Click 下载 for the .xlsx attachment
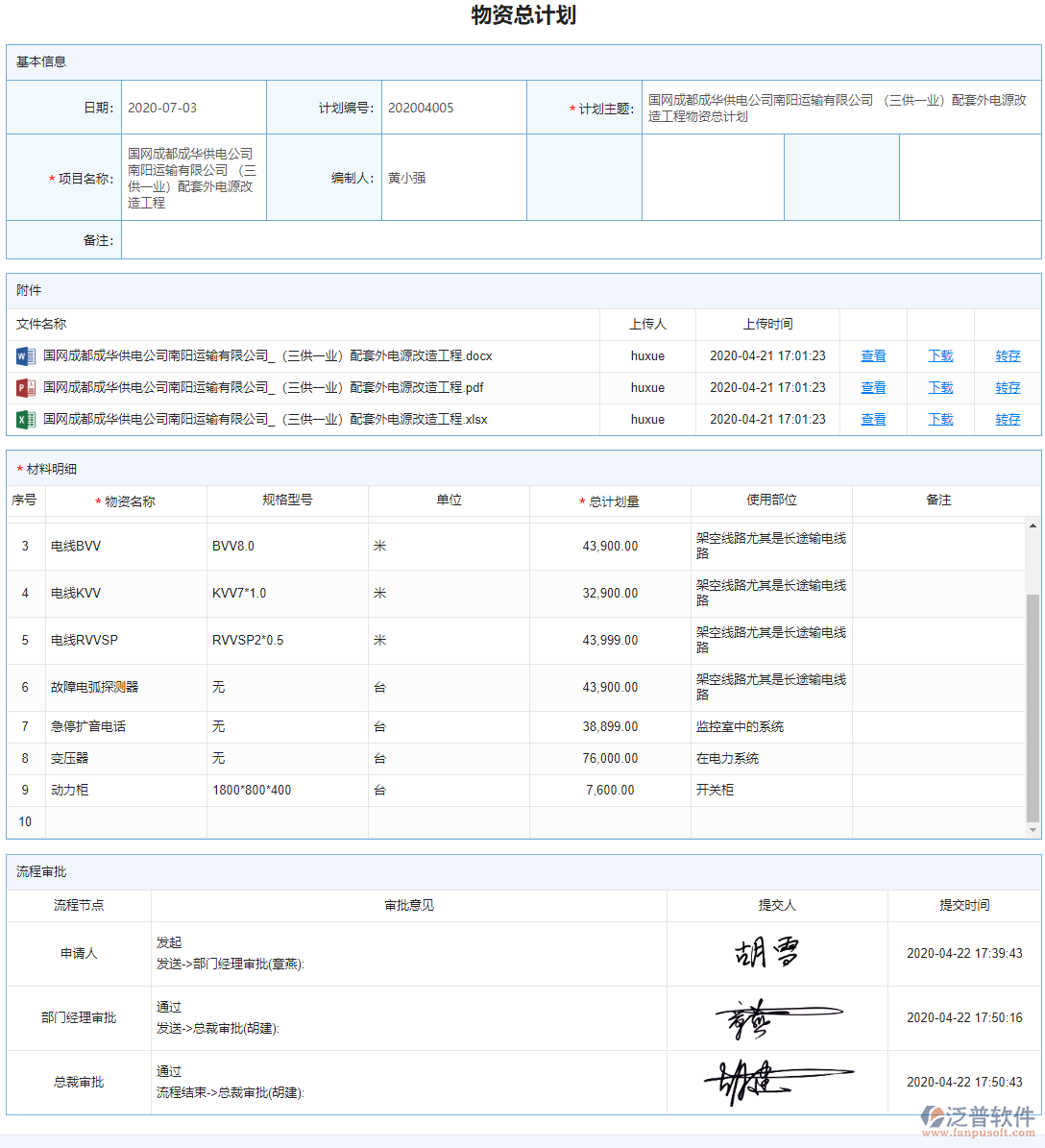 point(939,419)
